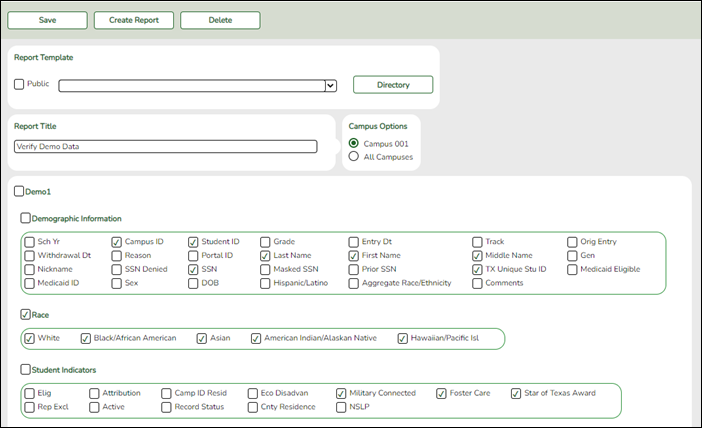Check the NSLP checkbox
This screenshot has width=702, height=428.
341,407
